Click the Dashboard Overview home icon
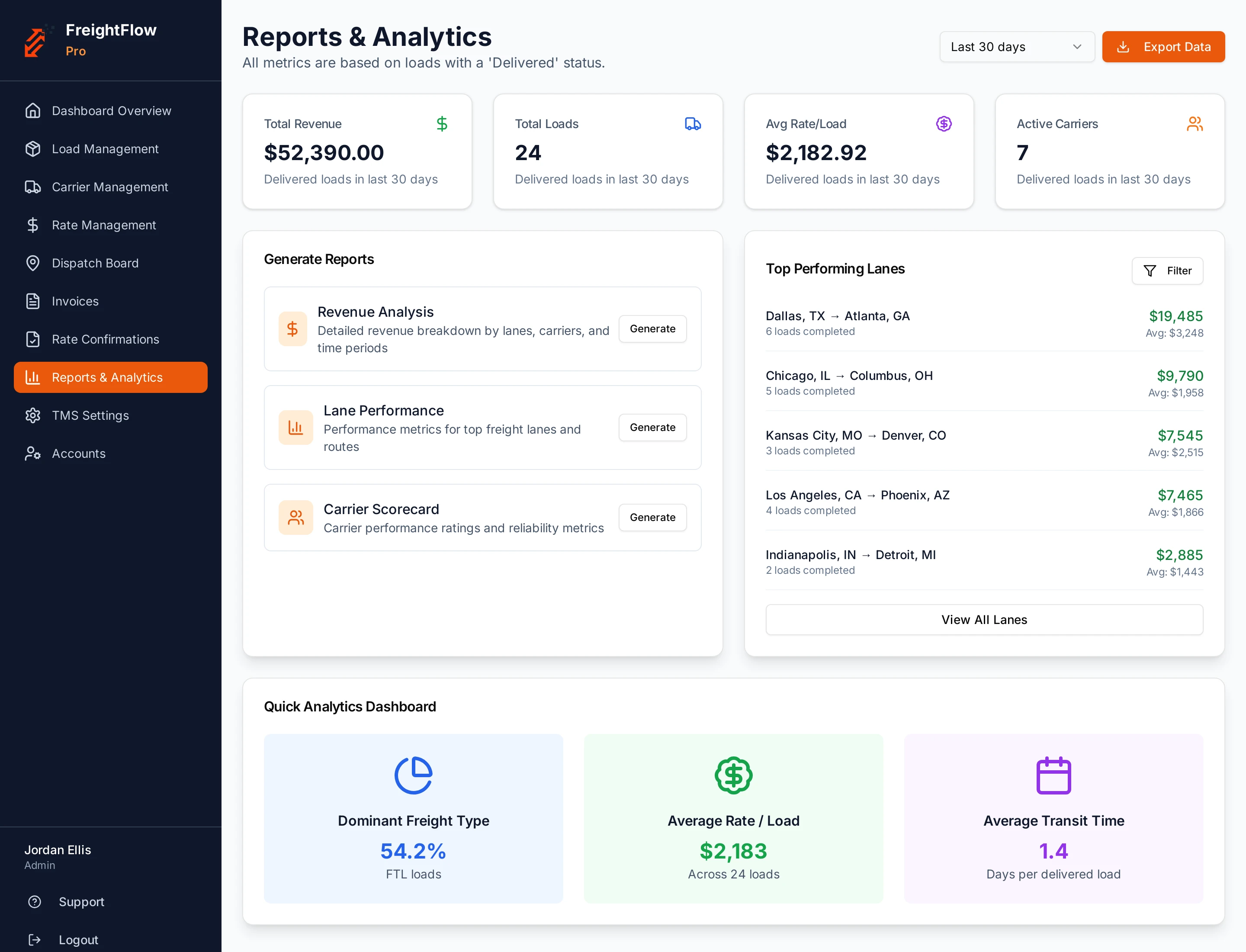1246x952 pixels. click(33, 110)
